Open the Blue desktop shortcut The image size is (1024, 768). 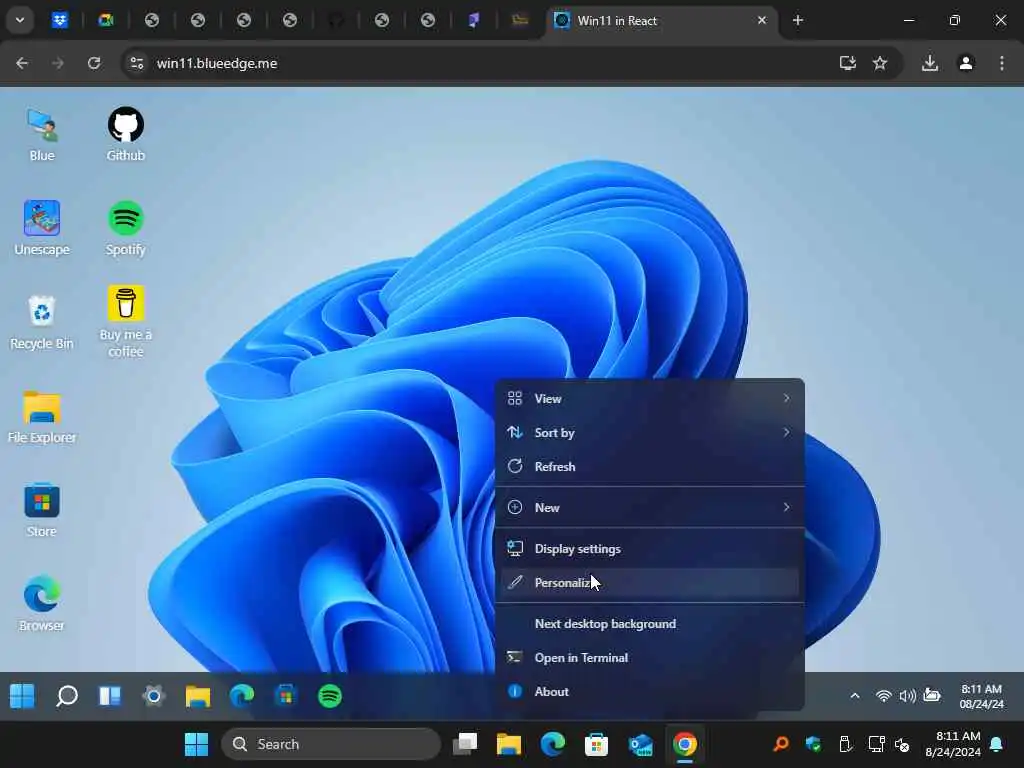pos(42,135)
